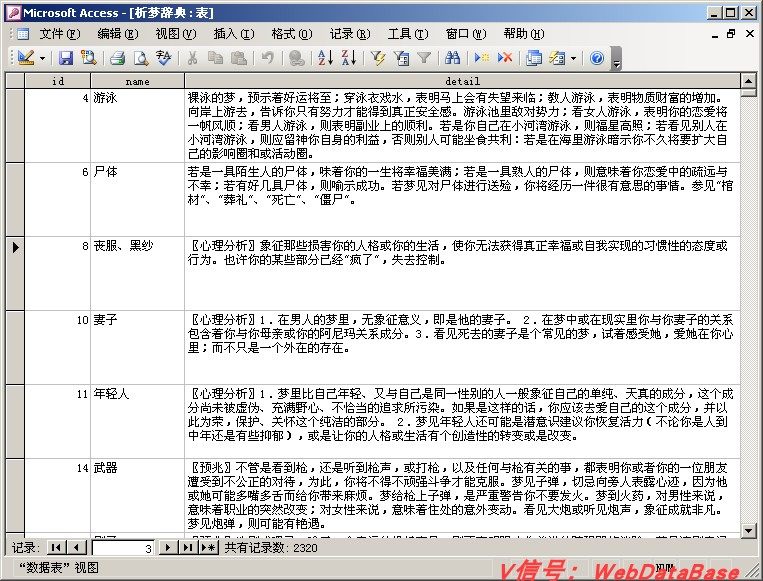Switch to Design view via toolbar icon

(x=25, y=58)
